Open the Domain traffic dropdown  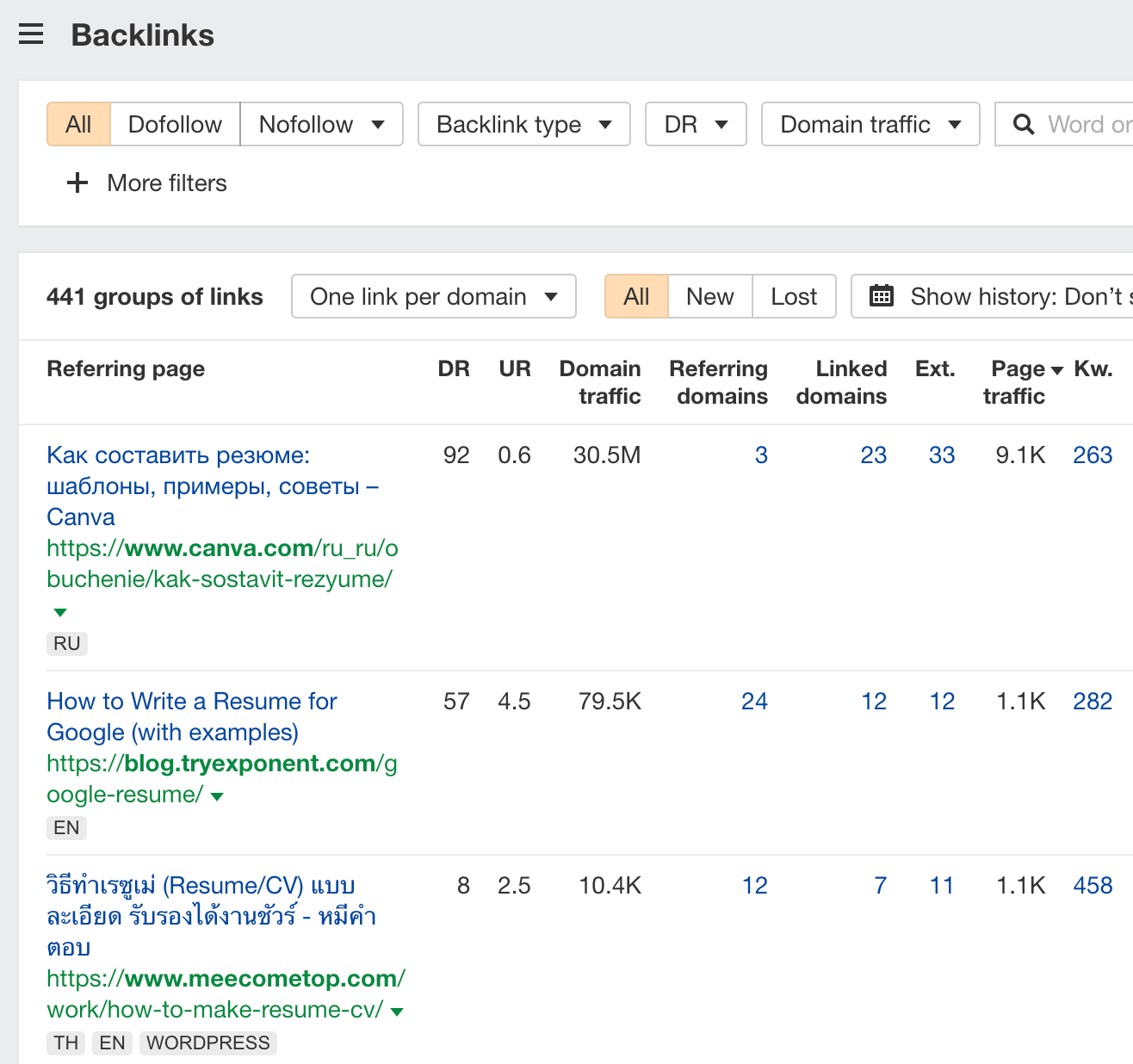(870, 124)
